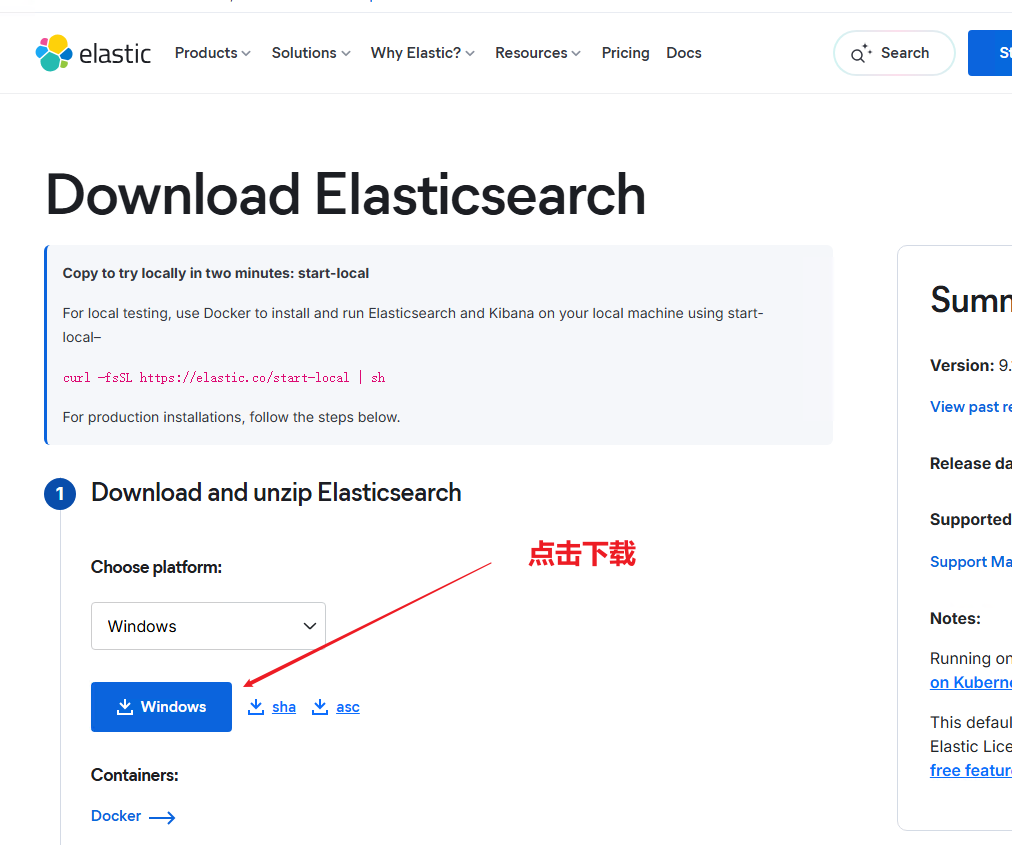The image size is (1012, 846).
Task: Click the Copy to try locally heading
Action: pos(216,273)
